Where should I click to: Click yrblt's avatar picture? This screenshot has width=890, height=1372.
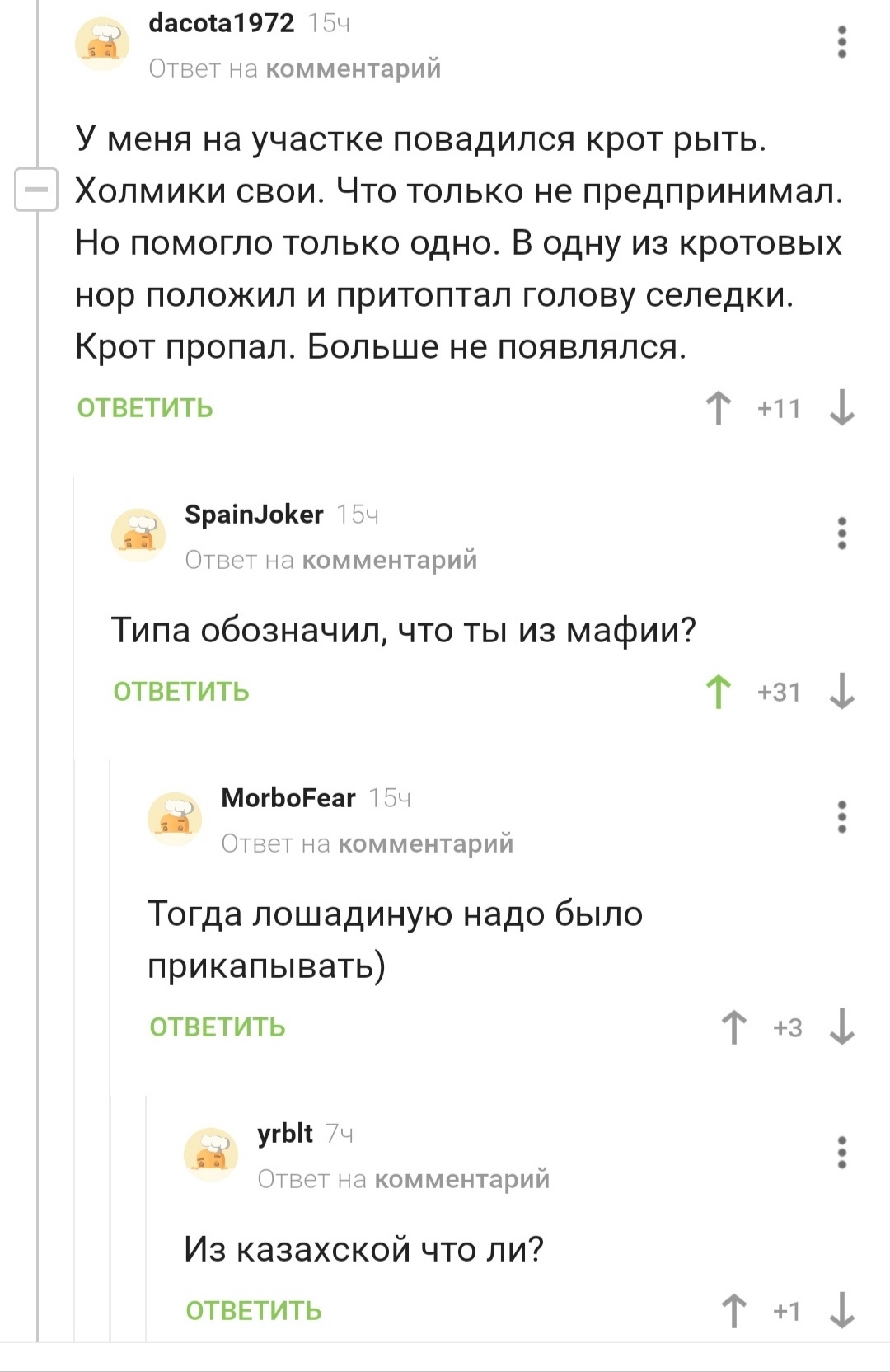(x=210, y=1154)
